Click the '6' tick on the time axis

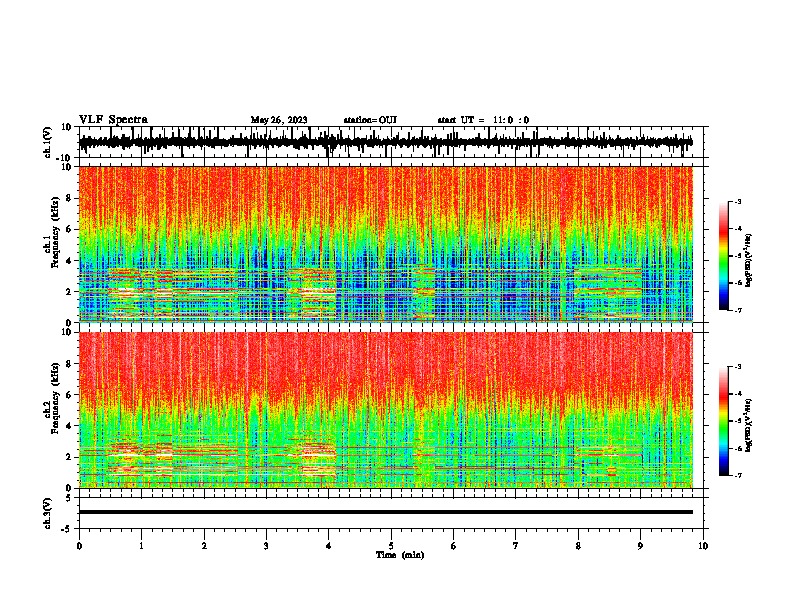(x=454, y=546)
